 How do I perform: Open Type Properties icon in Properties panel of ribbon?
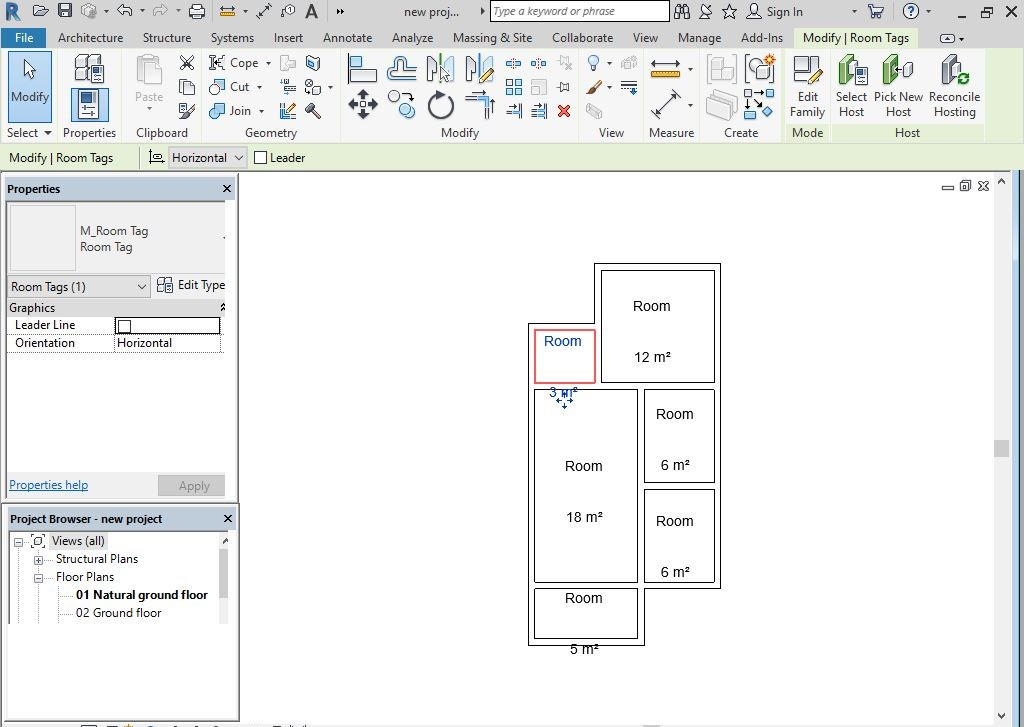click(89, 69)
